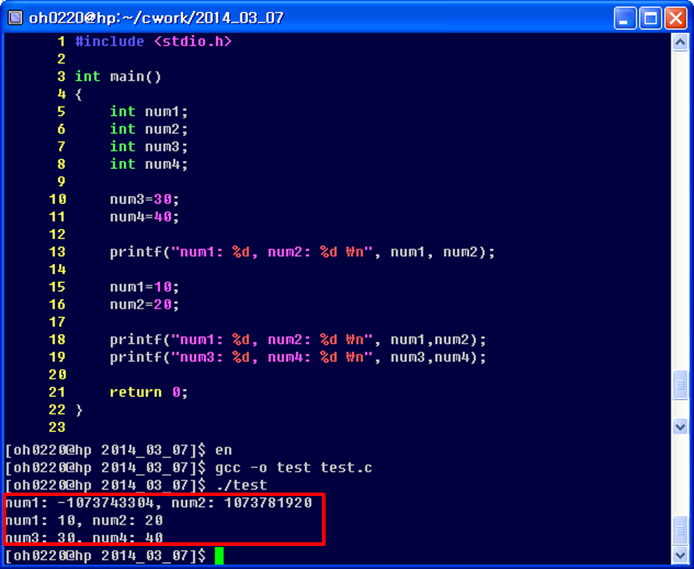Click the printf statement on line 18
This screenshot has height=569, width=694.
(x=298, y=340)
